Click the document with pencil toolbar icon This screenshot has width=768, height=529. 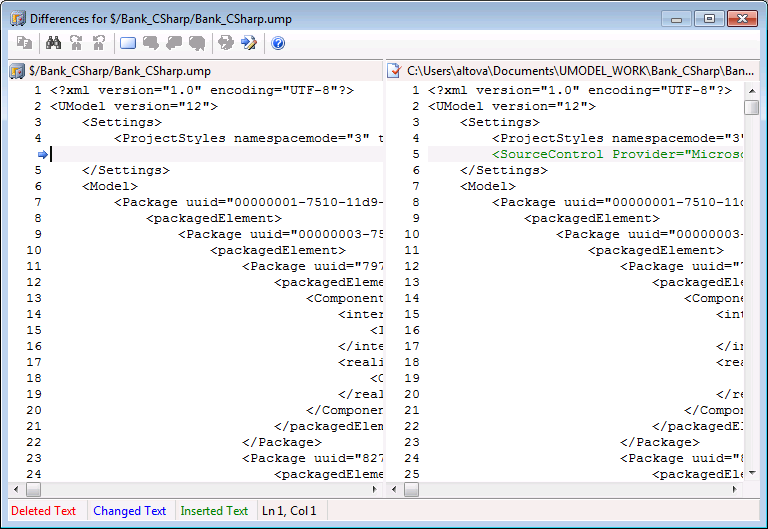point(248,43)
